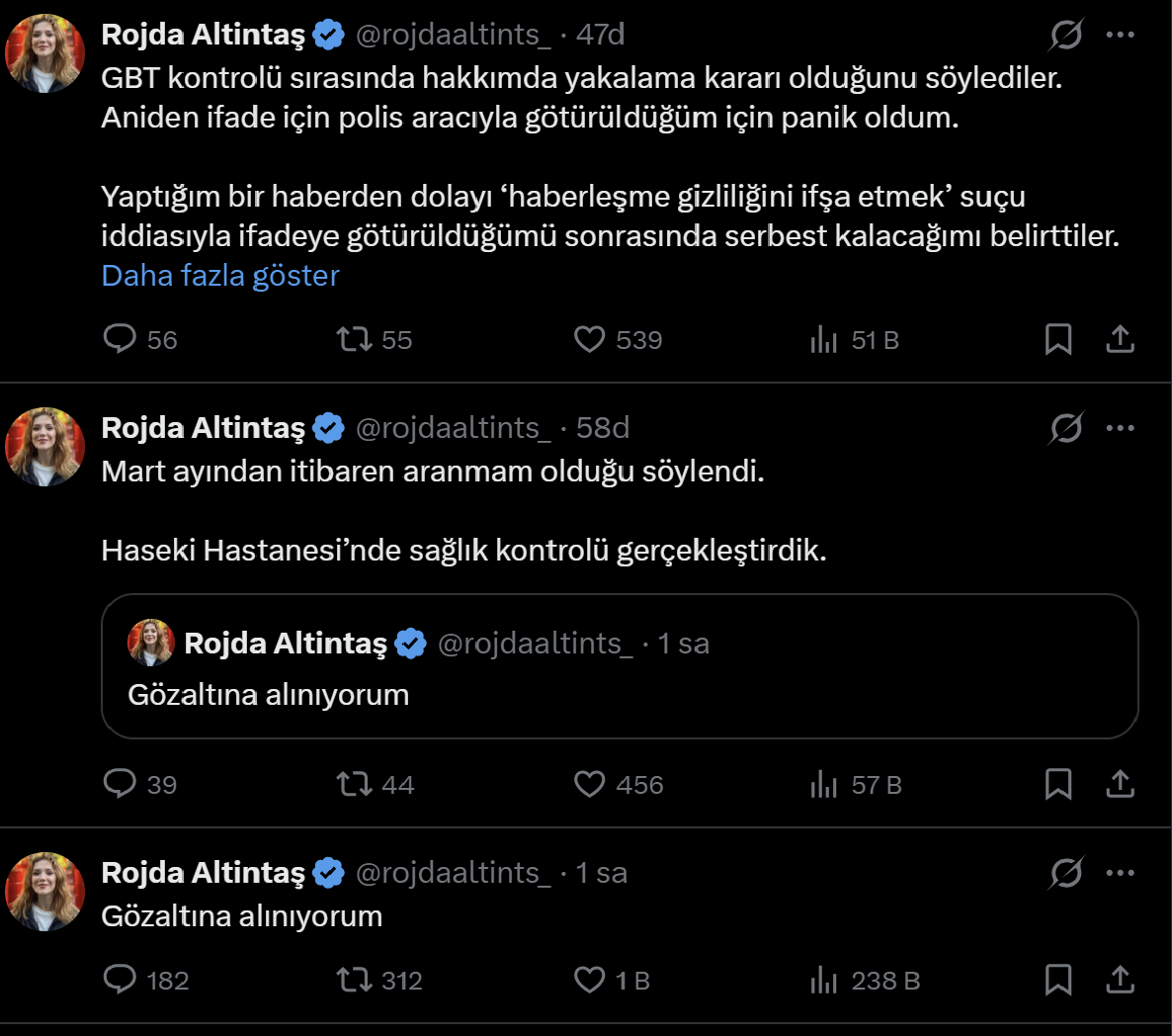Open Rojda Altintaş avatar on the last tweet
Screen dimensions: 1172x1036
pos(44,891)
